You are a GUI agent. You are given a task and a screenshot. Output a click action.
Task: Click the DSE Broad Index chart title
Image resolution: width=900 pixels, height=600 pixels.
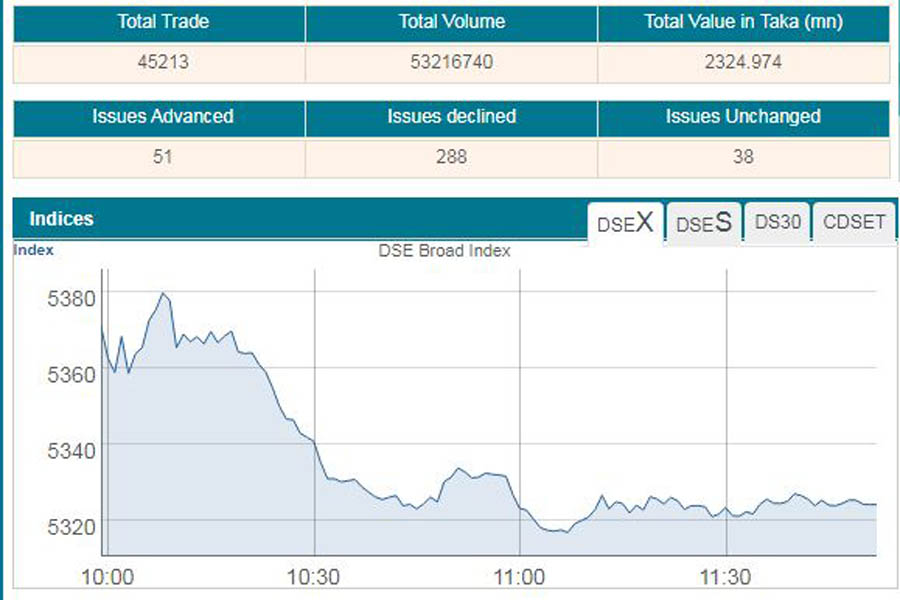pos(444,251)
